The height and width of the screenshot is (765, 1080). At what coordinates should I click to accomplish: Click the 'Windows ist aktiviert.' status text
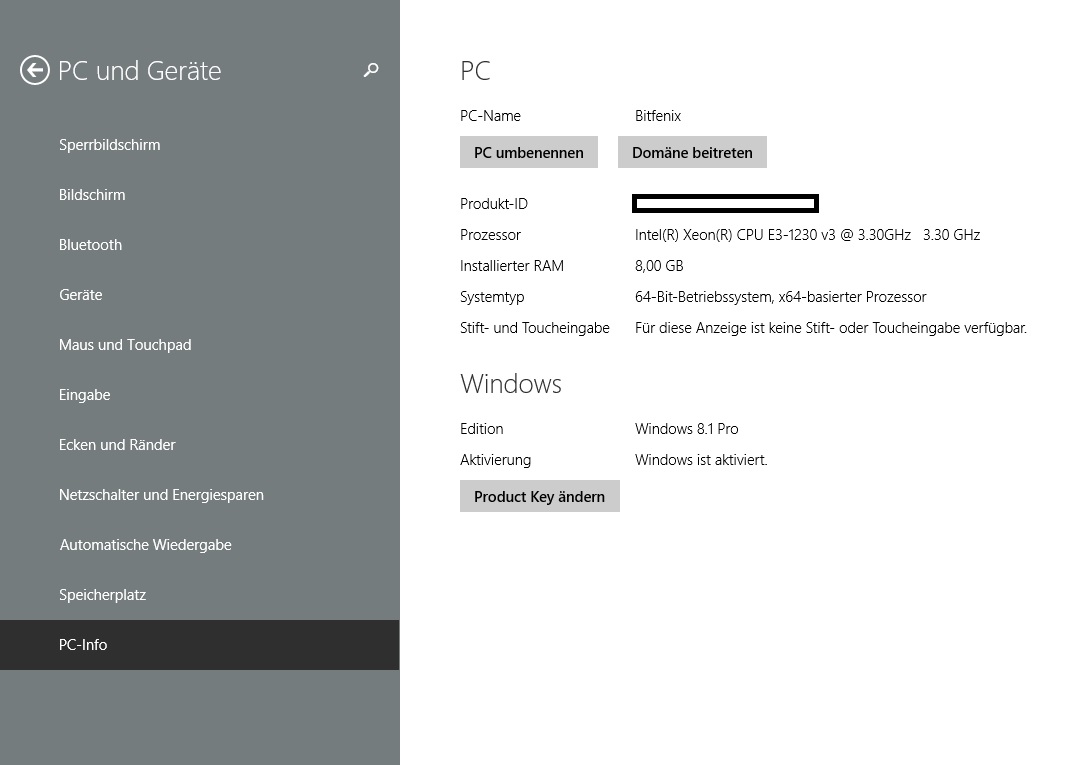point(701,460)
